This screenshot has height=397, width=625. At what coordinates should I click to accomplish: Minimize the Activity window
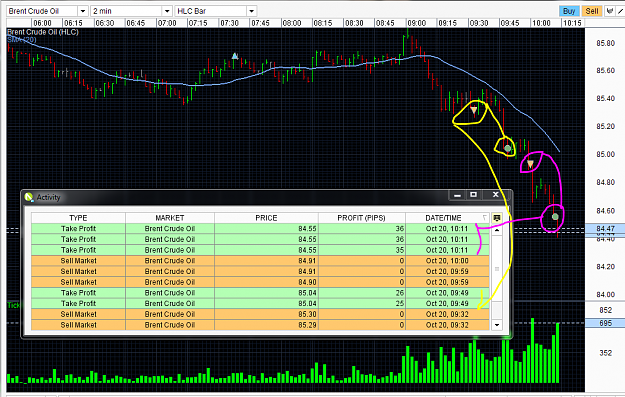click(x=457, y=195)
